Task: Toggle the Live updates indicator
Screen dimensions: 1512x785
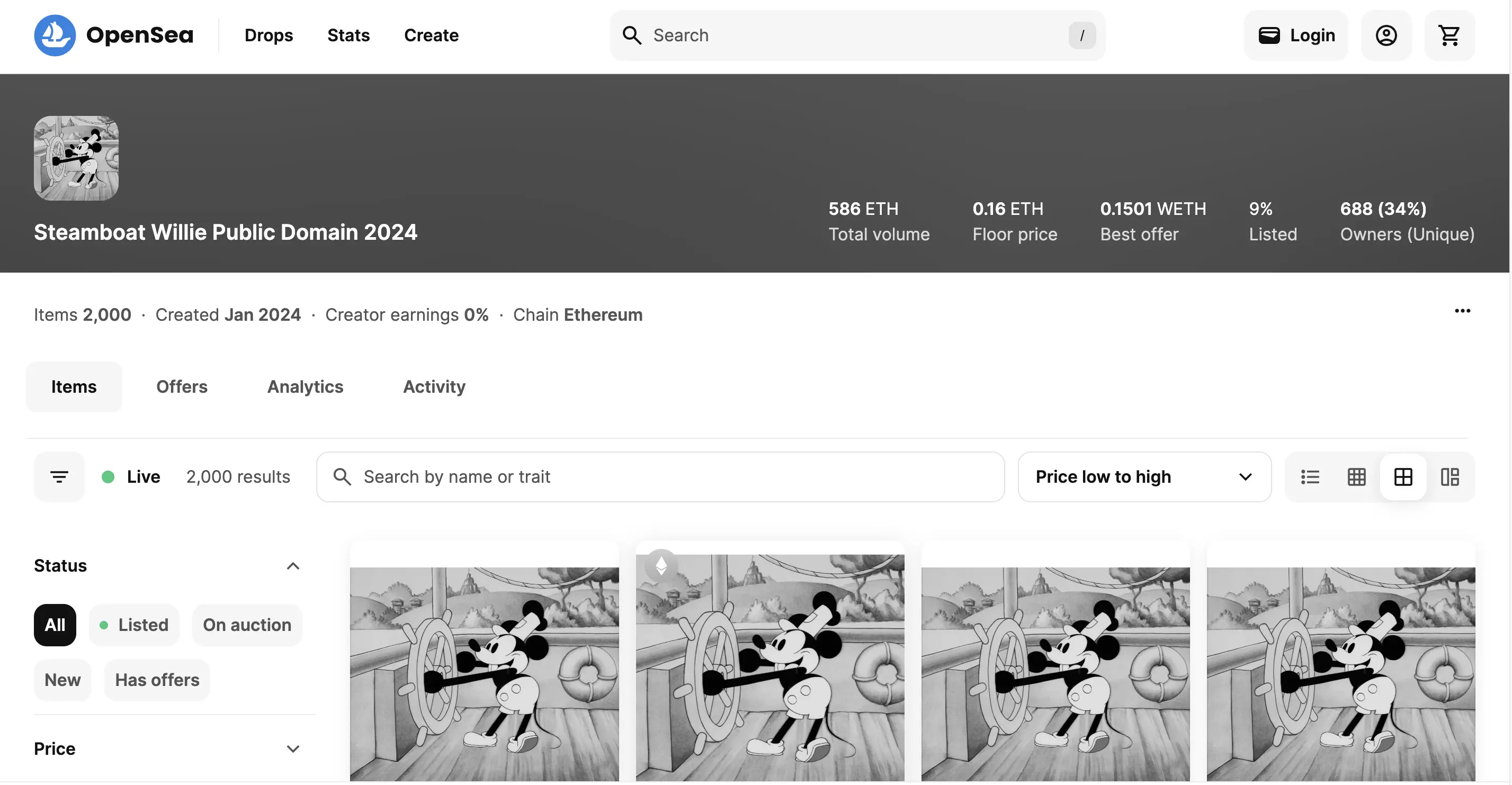Action: (131, 476)
